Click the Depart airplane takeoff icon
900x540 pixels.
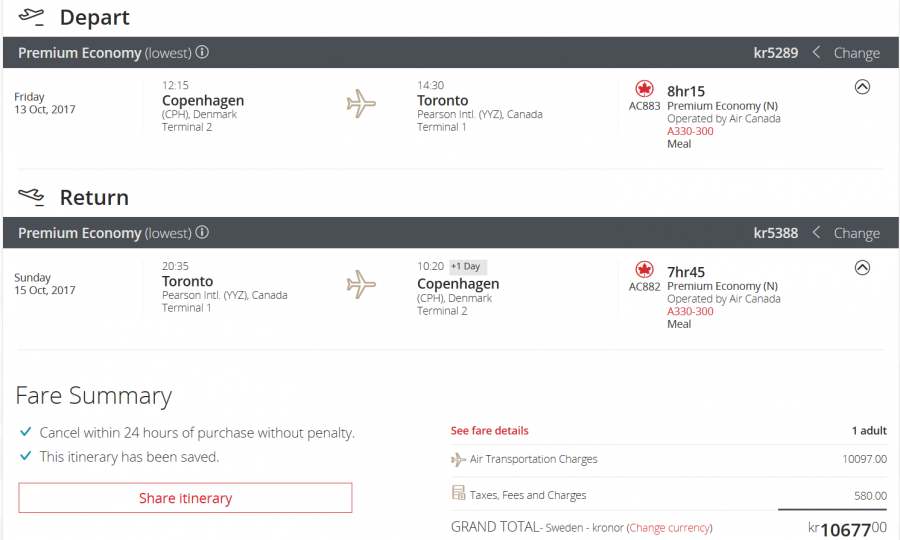click(x=32, y=17)
